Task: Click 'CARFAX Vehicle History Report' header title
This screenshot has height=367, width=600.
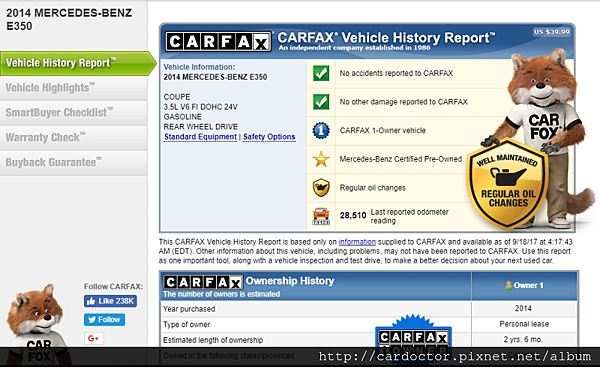Action: click(x=386, y=38)
